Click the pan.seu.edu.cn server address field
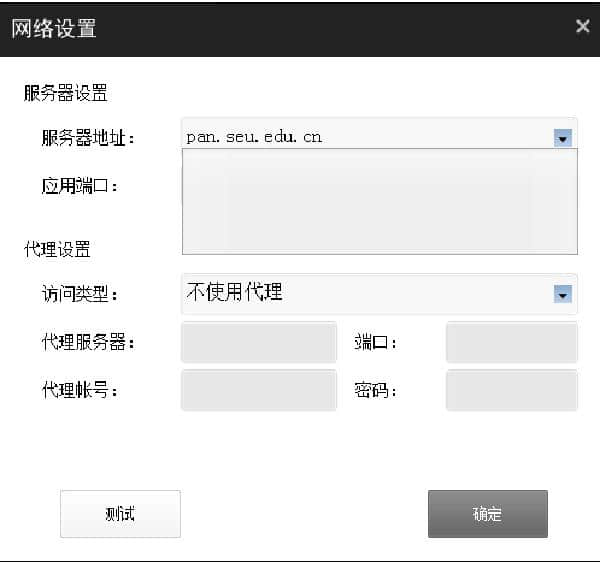The image size is (600, 563). click(x=360, y=137)
